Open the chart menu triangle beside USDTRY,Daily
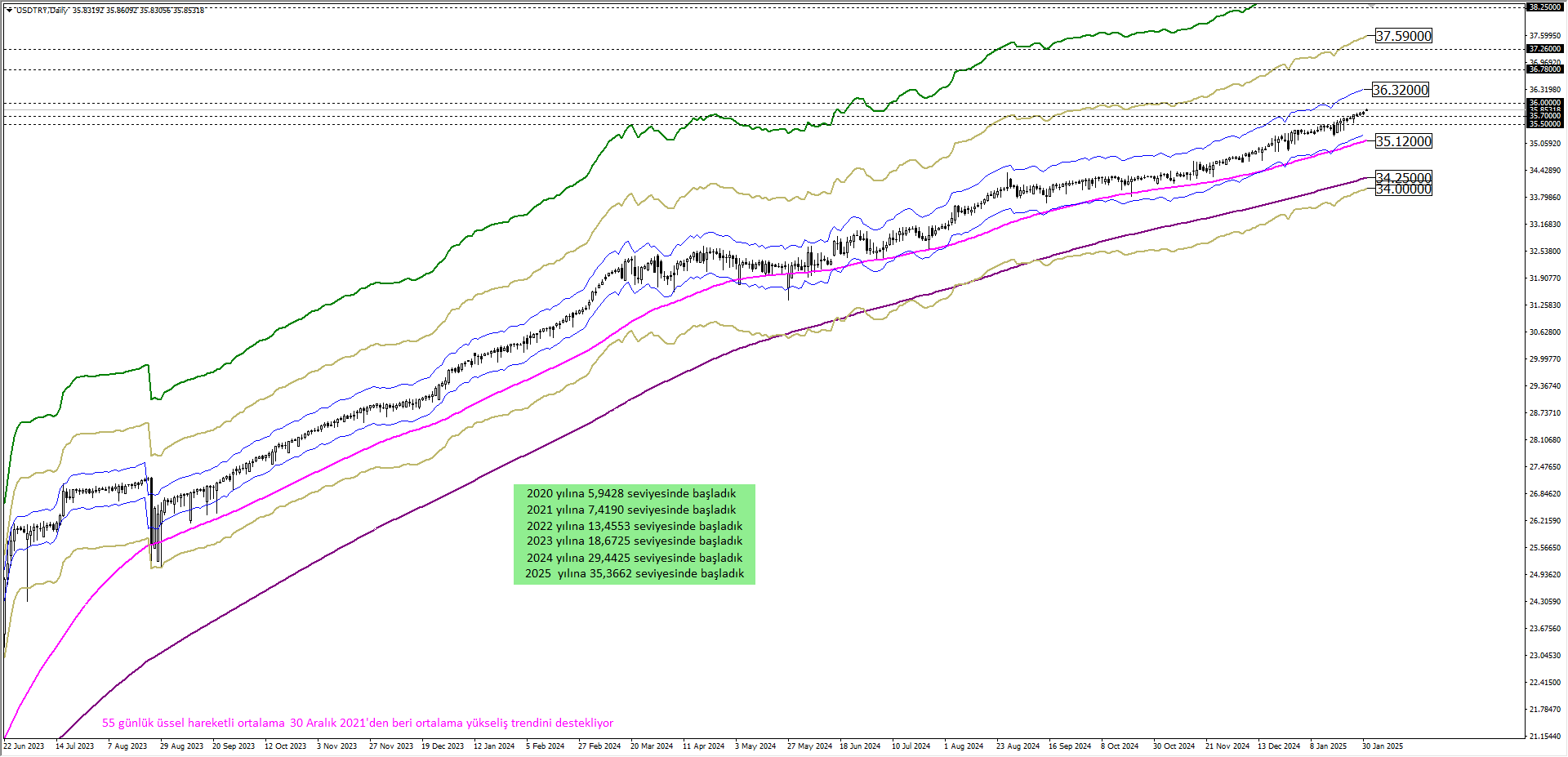 click(x=9, y=11)
